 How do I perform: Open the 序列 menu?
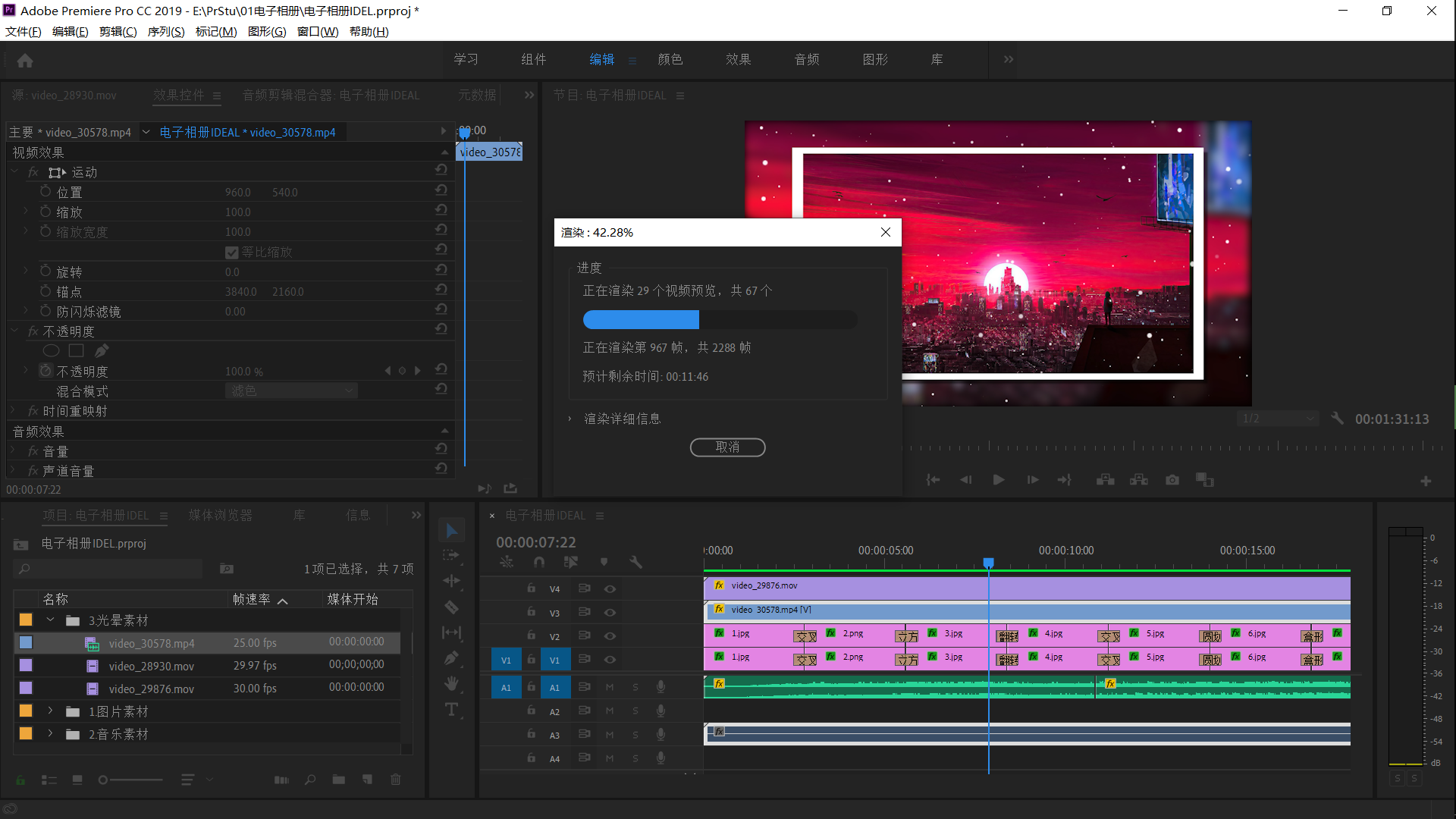tap(166, 32)
